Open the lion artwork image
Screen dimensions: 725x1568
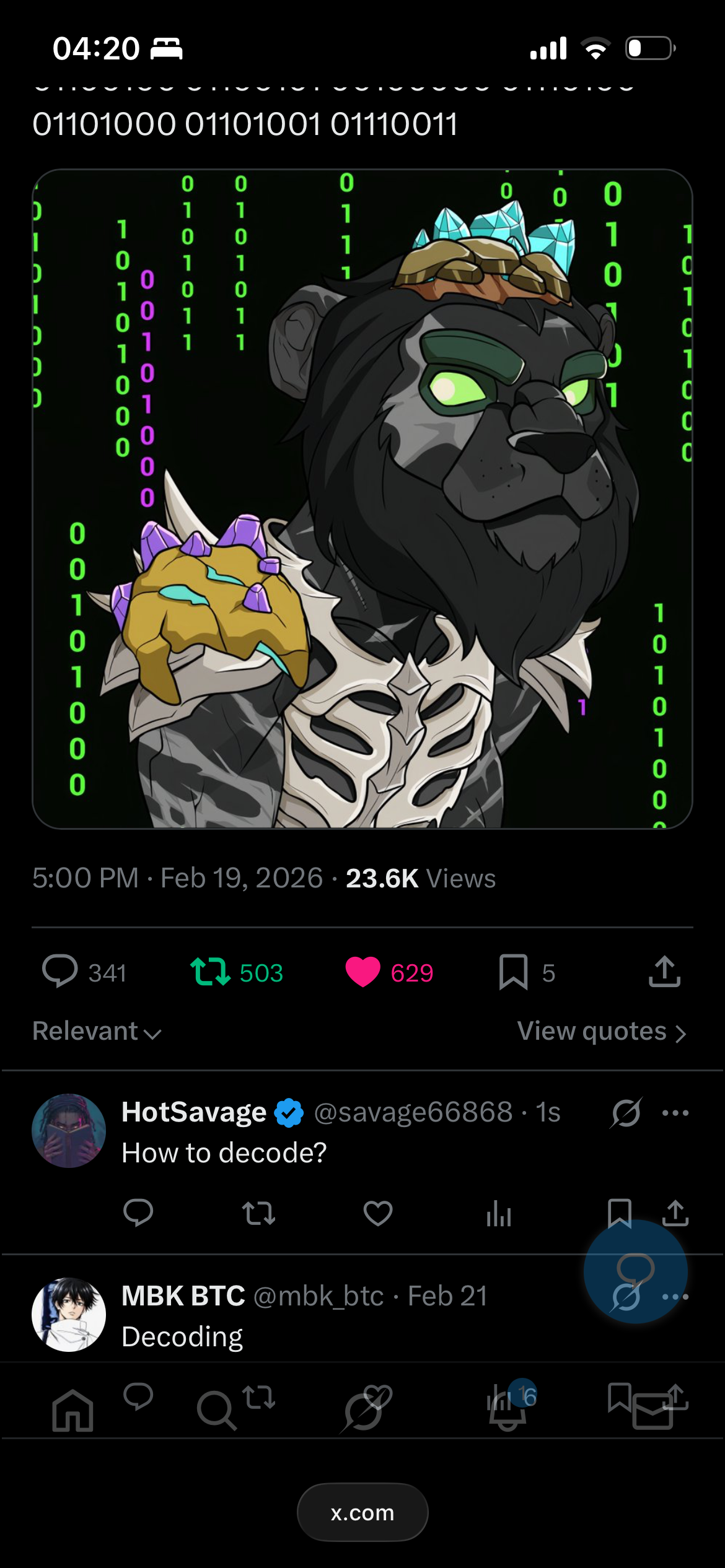362,499
